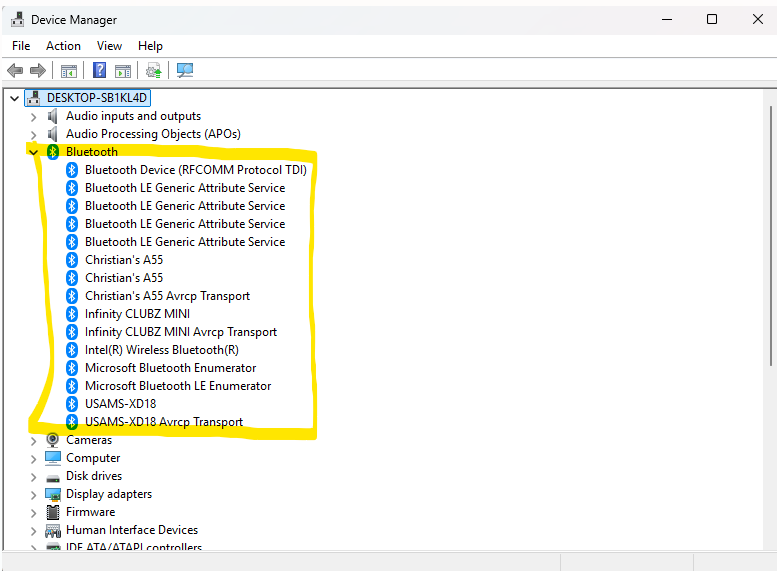The height and width of the screenshot is (571, 777).
Task: Select the Firmware label
Action: coord(91,512)
